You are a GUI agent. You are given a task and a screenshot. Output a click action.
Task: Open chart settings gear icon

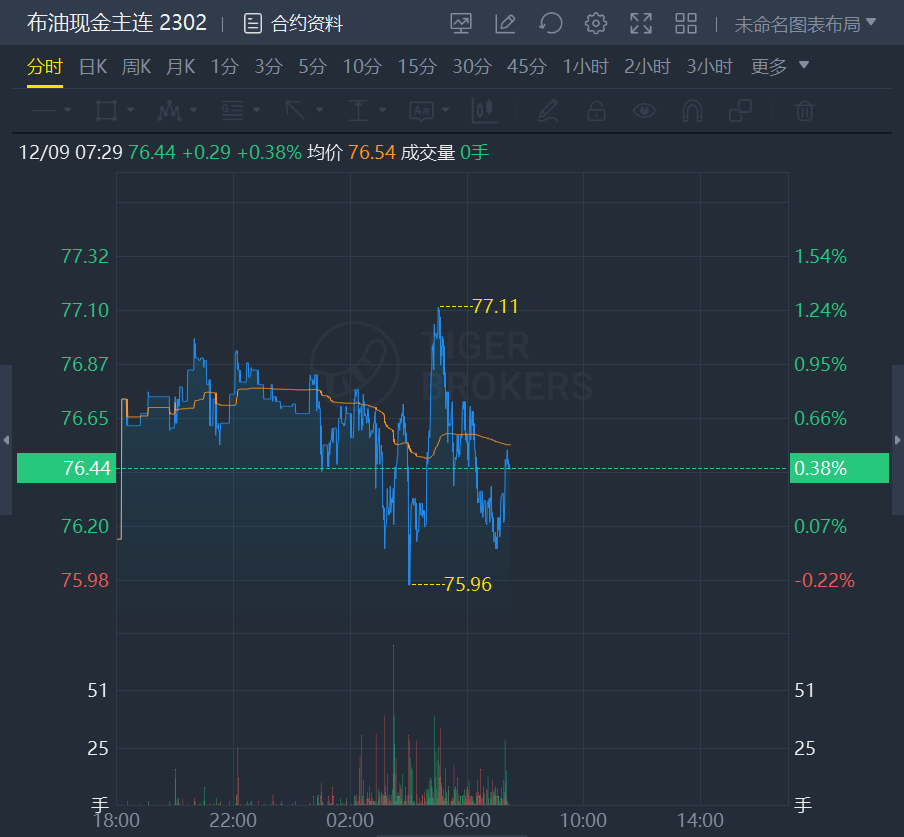click(596, 23)
